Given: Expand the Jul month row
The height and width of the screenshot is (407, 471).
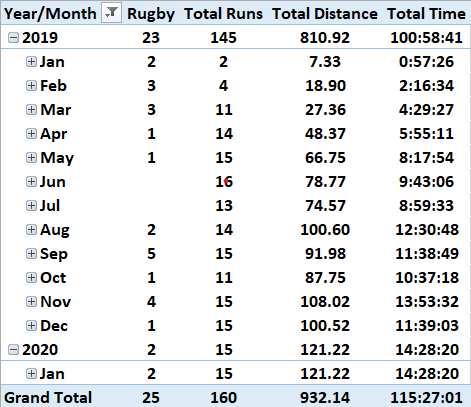Looking at the screenshot, I should click(x=31, y=206).
